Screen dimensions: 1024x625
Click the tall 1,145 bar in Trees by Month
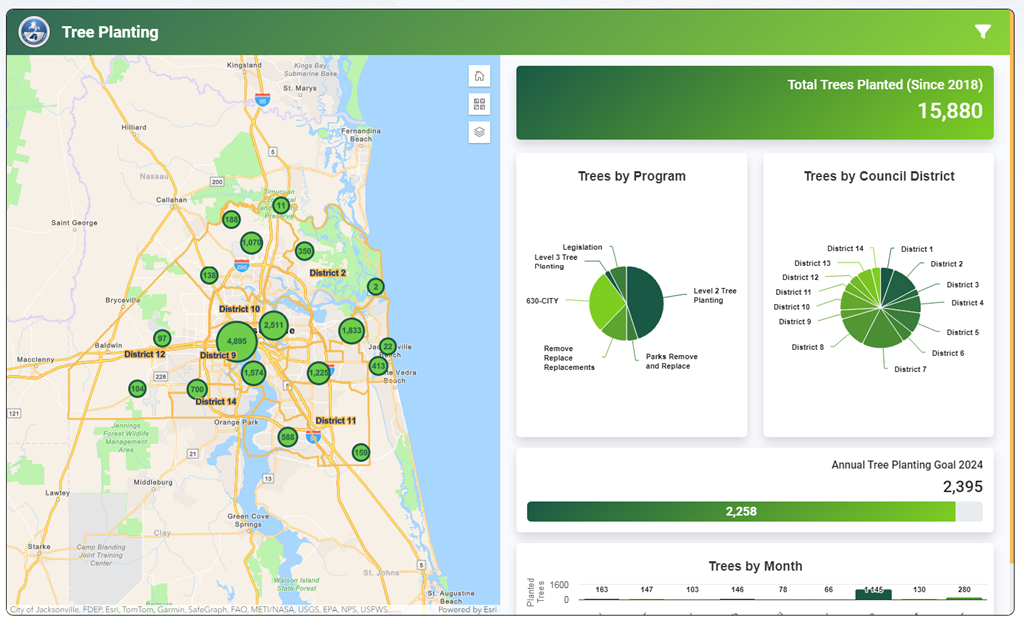tap(873, 594)
